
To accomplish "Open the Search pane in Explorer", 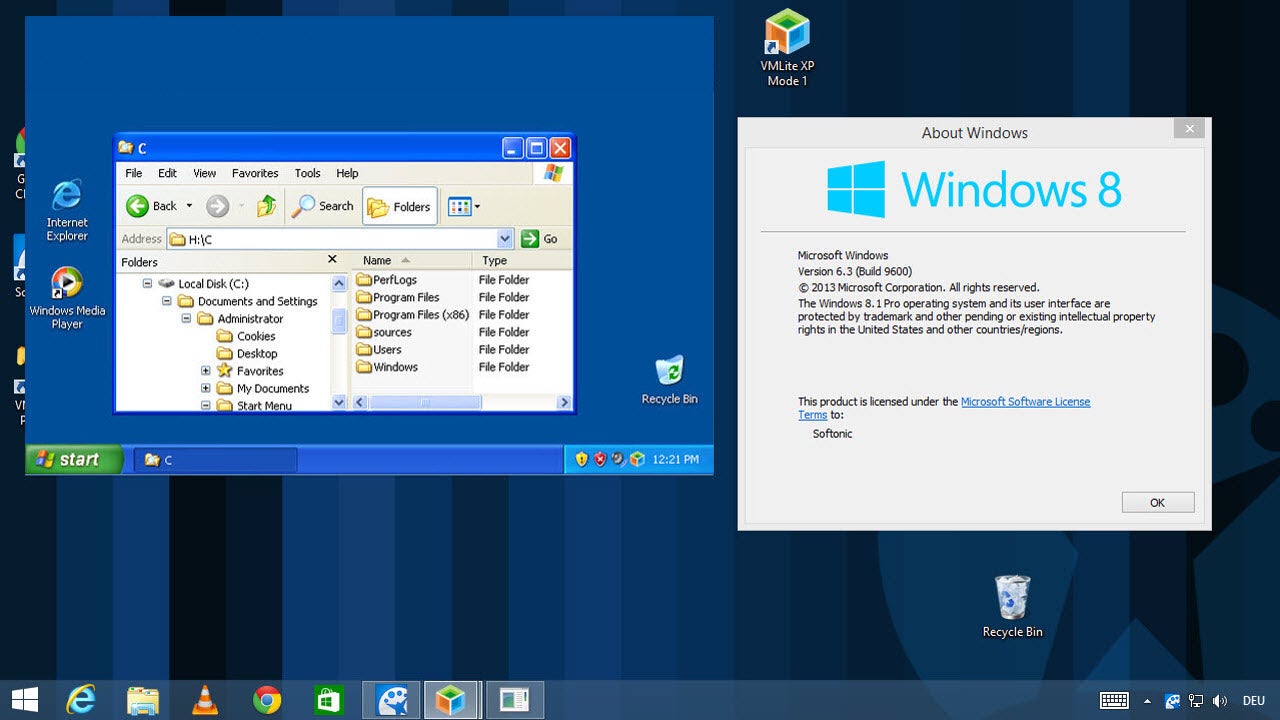I will [x=322, y=206].
